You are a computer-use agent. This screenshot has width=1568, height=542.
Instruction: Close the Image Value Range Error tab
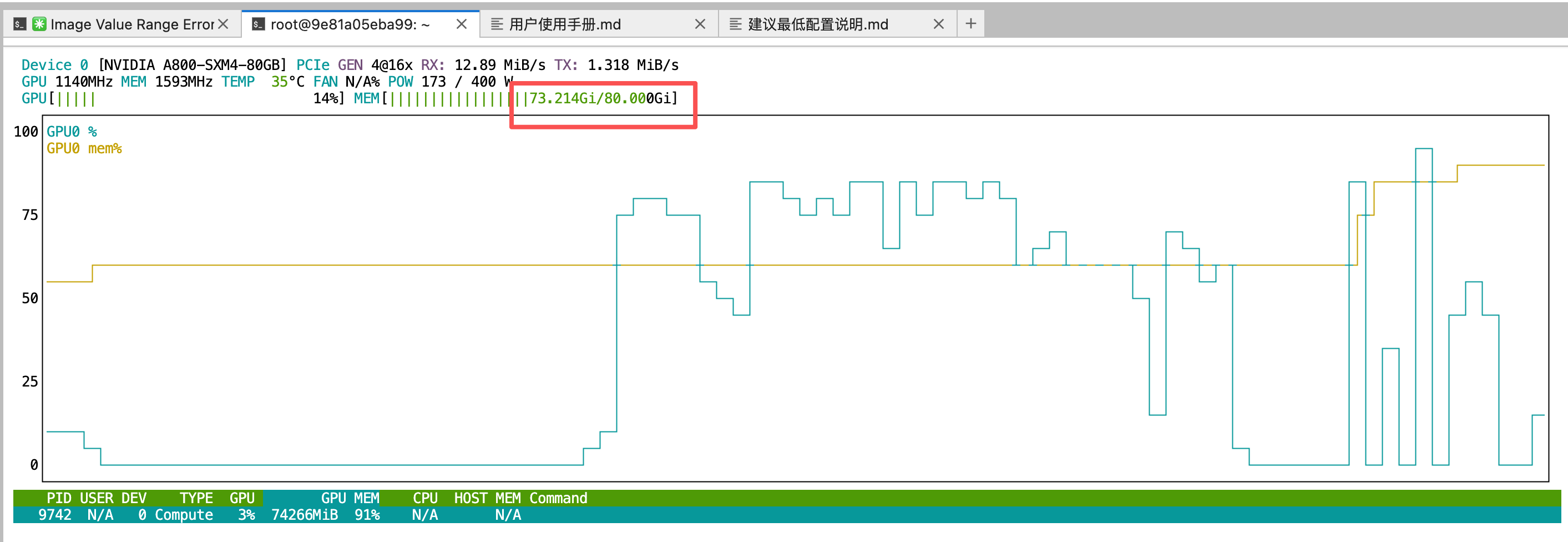(224, 24)
